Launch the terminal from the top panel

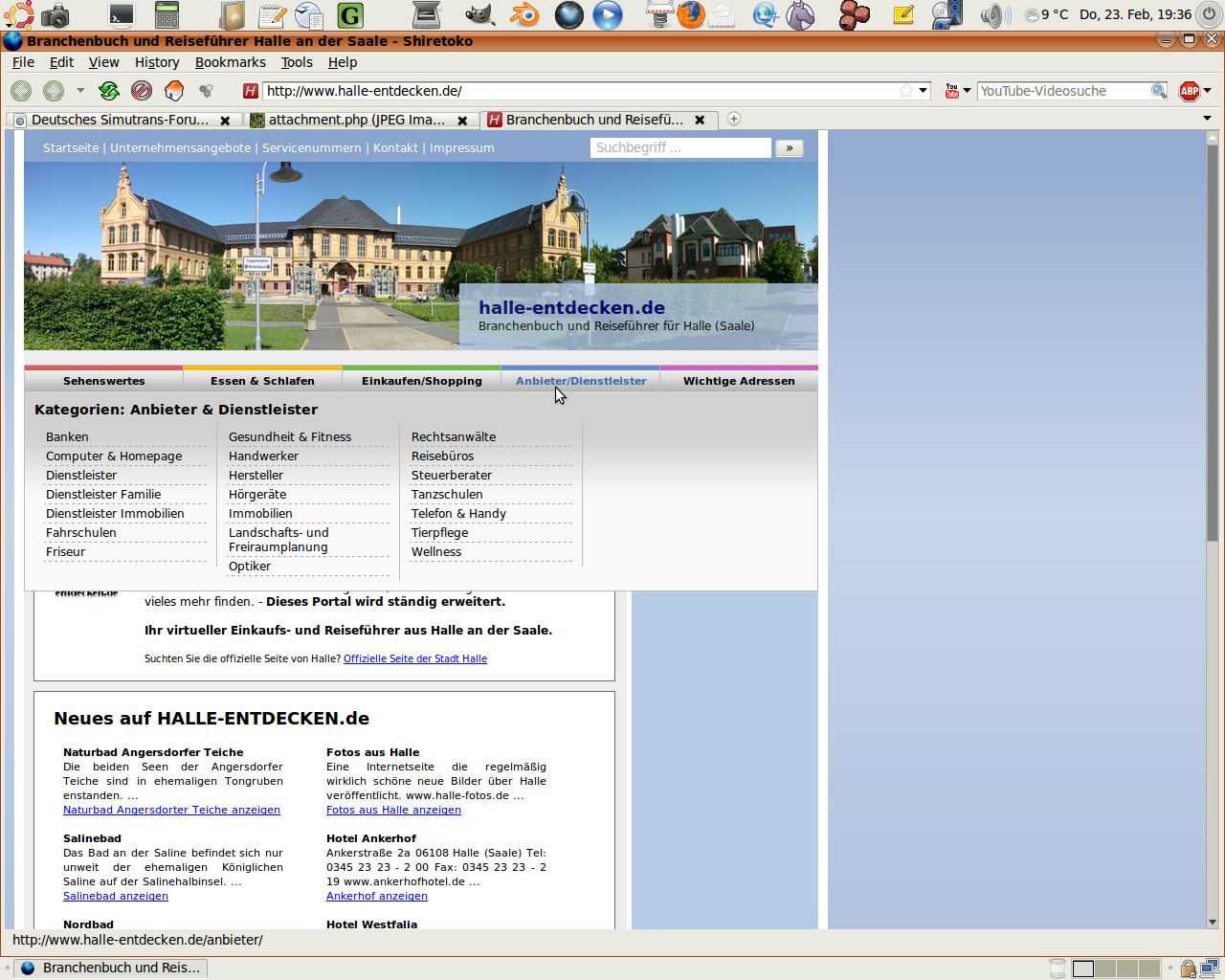(x=122, y=14)
